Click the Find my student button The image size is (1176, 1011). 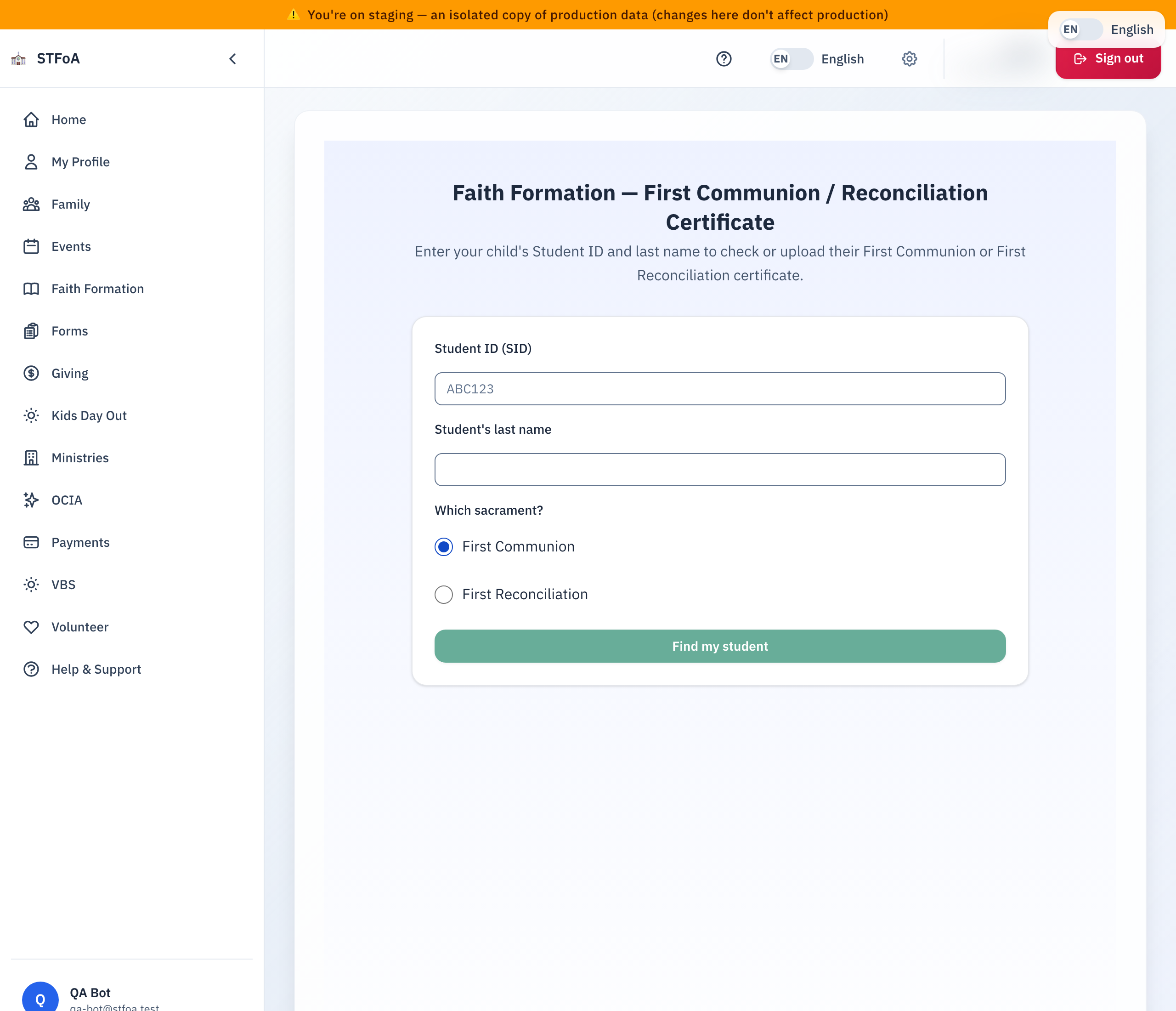(720, 646)
